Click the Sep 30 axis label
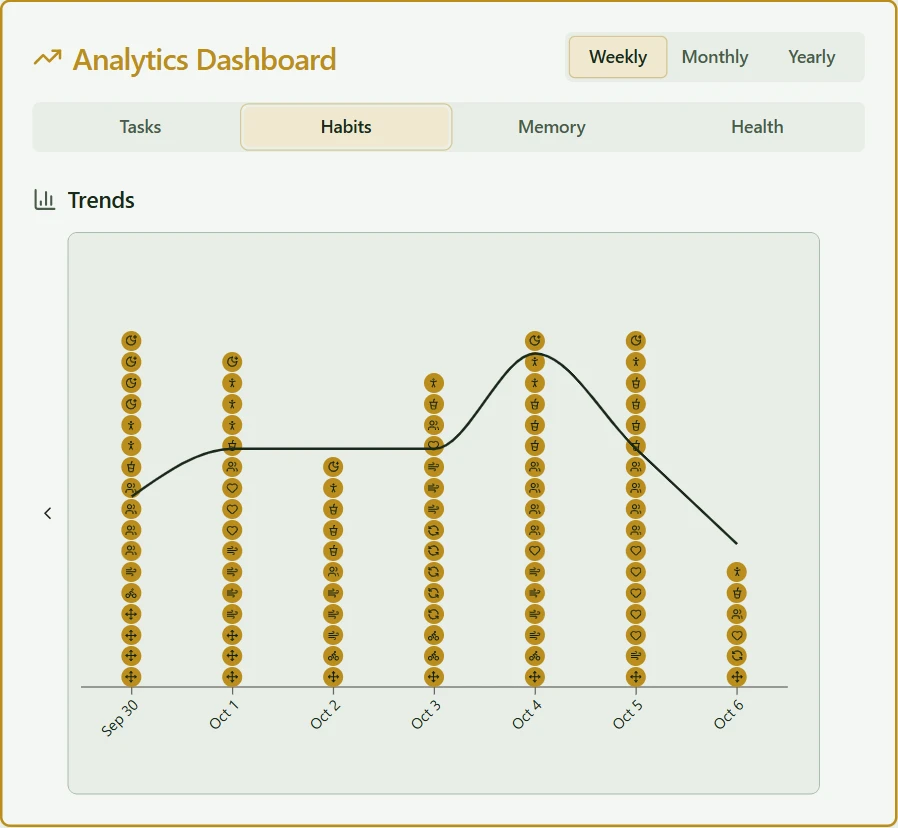 (119, 717)
